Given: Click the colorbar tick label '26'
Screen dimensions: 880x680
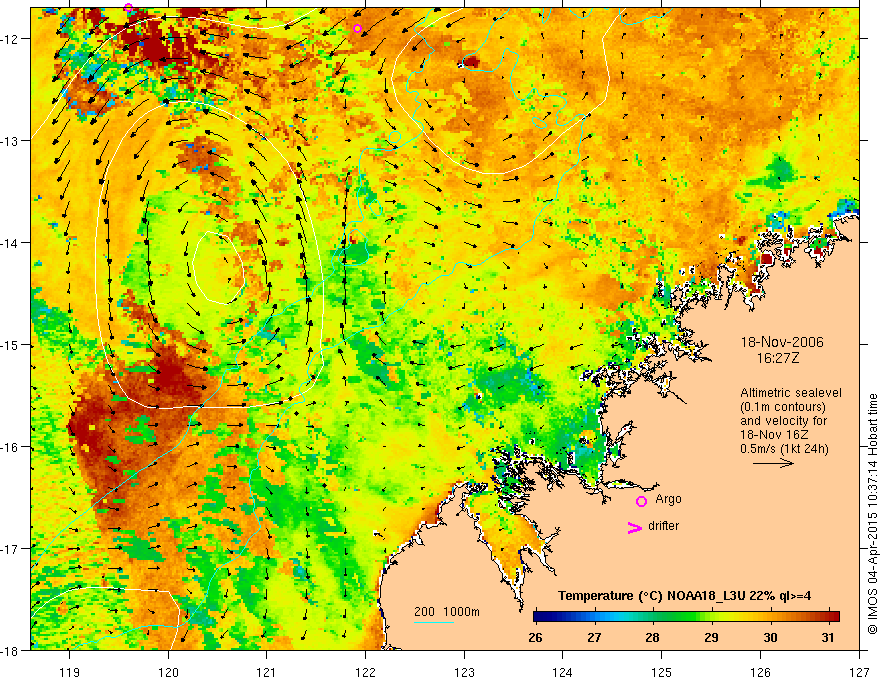Looking at the screenshot, I should click(535, 637).
